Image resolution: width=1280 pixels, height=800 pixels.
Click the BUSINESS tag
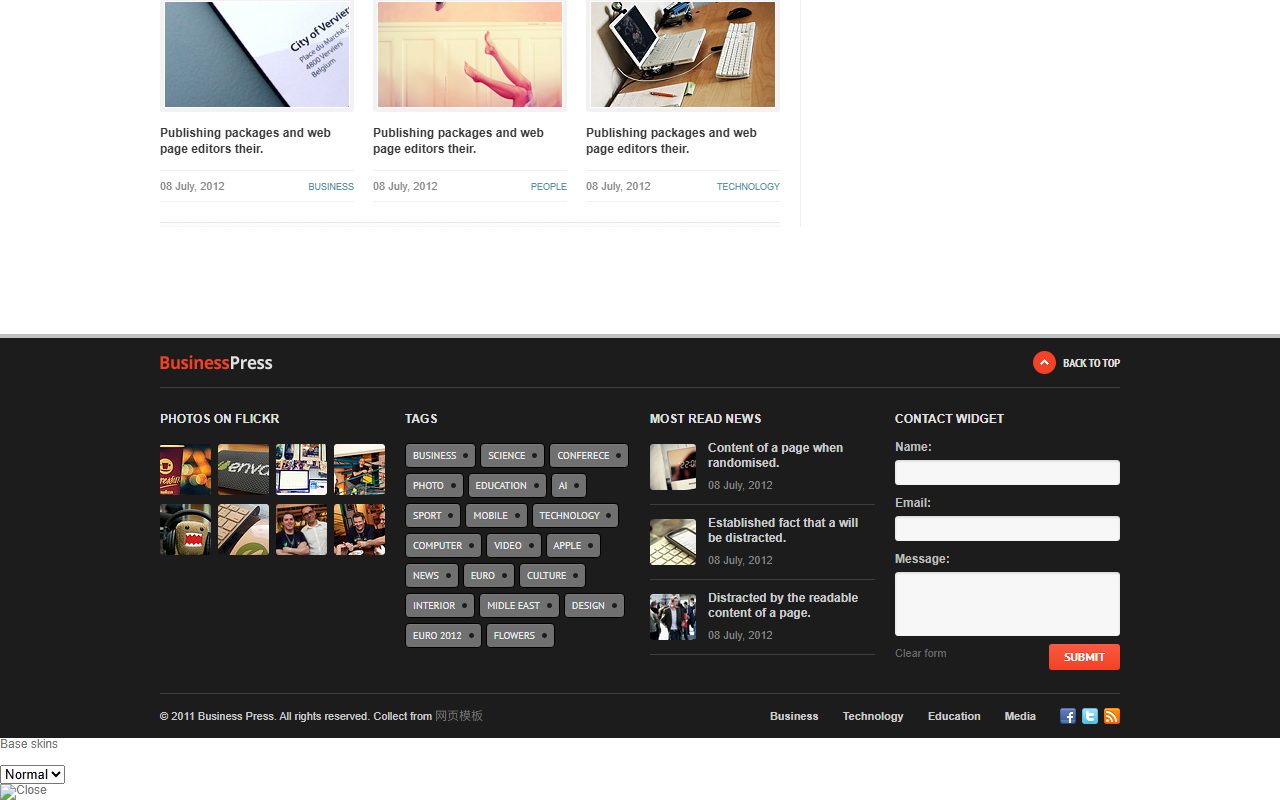click(440, 456)
